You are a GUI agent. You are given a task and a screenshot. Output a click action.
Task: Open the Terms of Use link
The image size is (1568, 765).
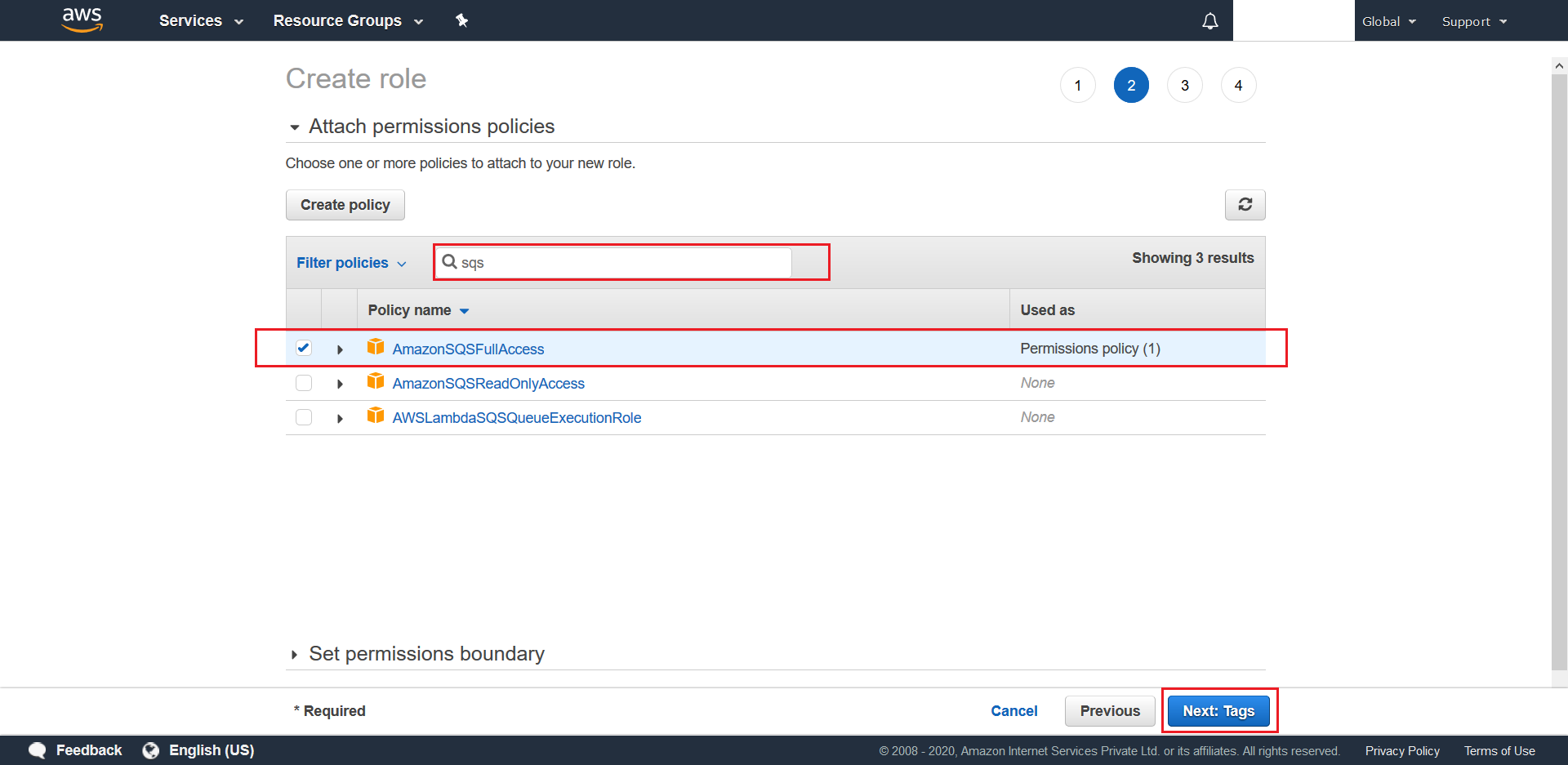(x=1499, y=751)
